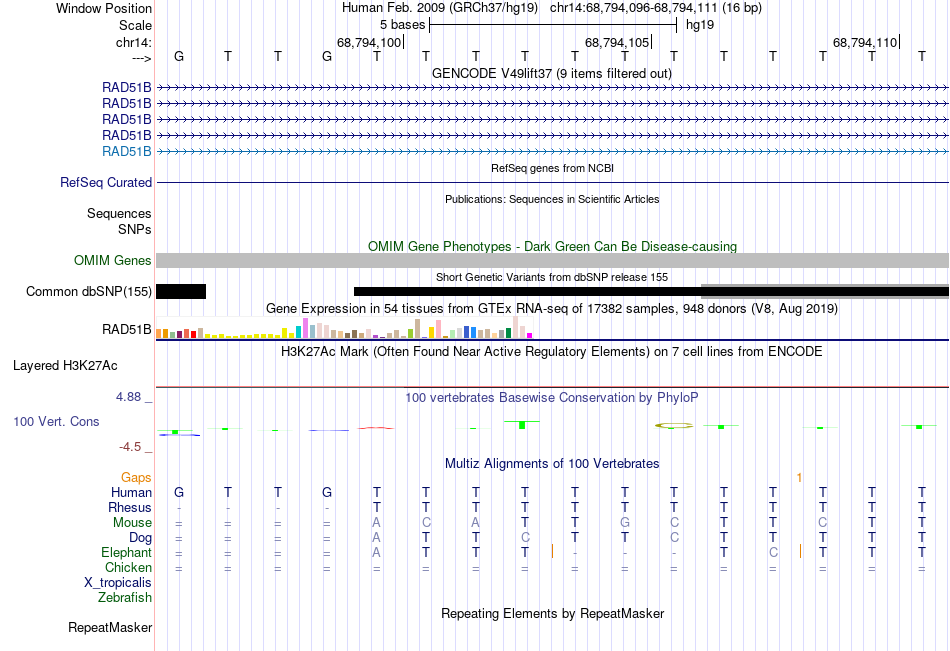
Task: Click the OMIM Genes track label
Action: (113, 261)
